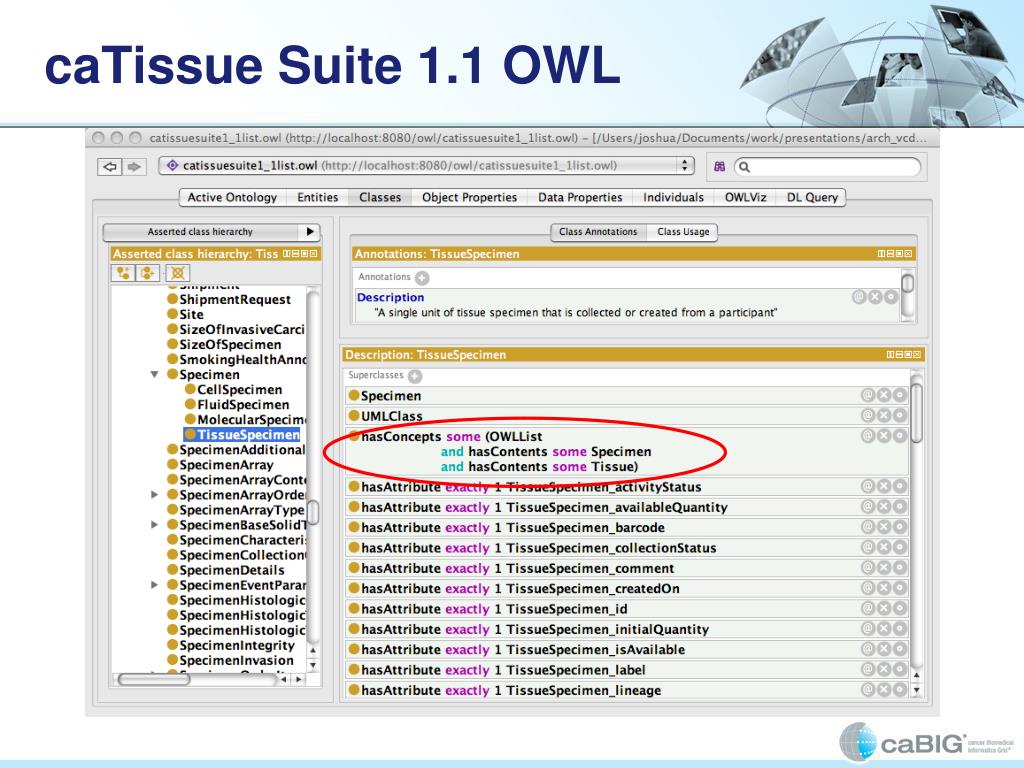Switch to the Data Properties tab
Viewport: 1024px width, 768px height.
tap(580, 197)
